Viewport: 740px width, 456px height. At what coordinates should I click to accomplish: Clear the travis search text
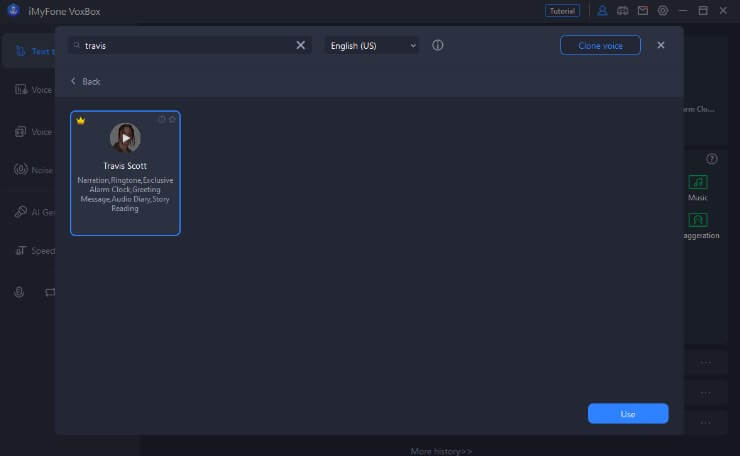tap(301, 45)
